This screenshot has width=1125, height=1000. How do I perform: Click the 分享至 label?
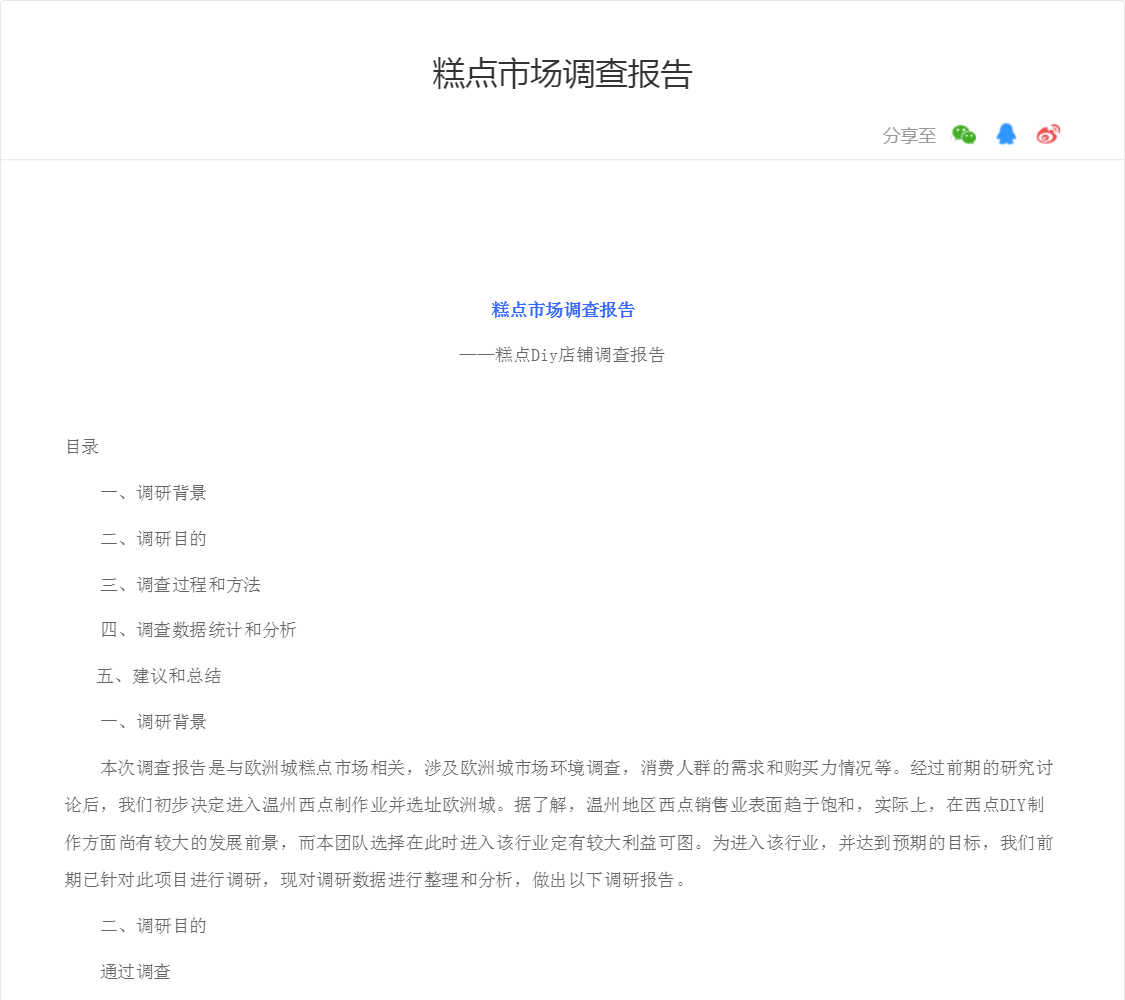(x=909, y=136)
